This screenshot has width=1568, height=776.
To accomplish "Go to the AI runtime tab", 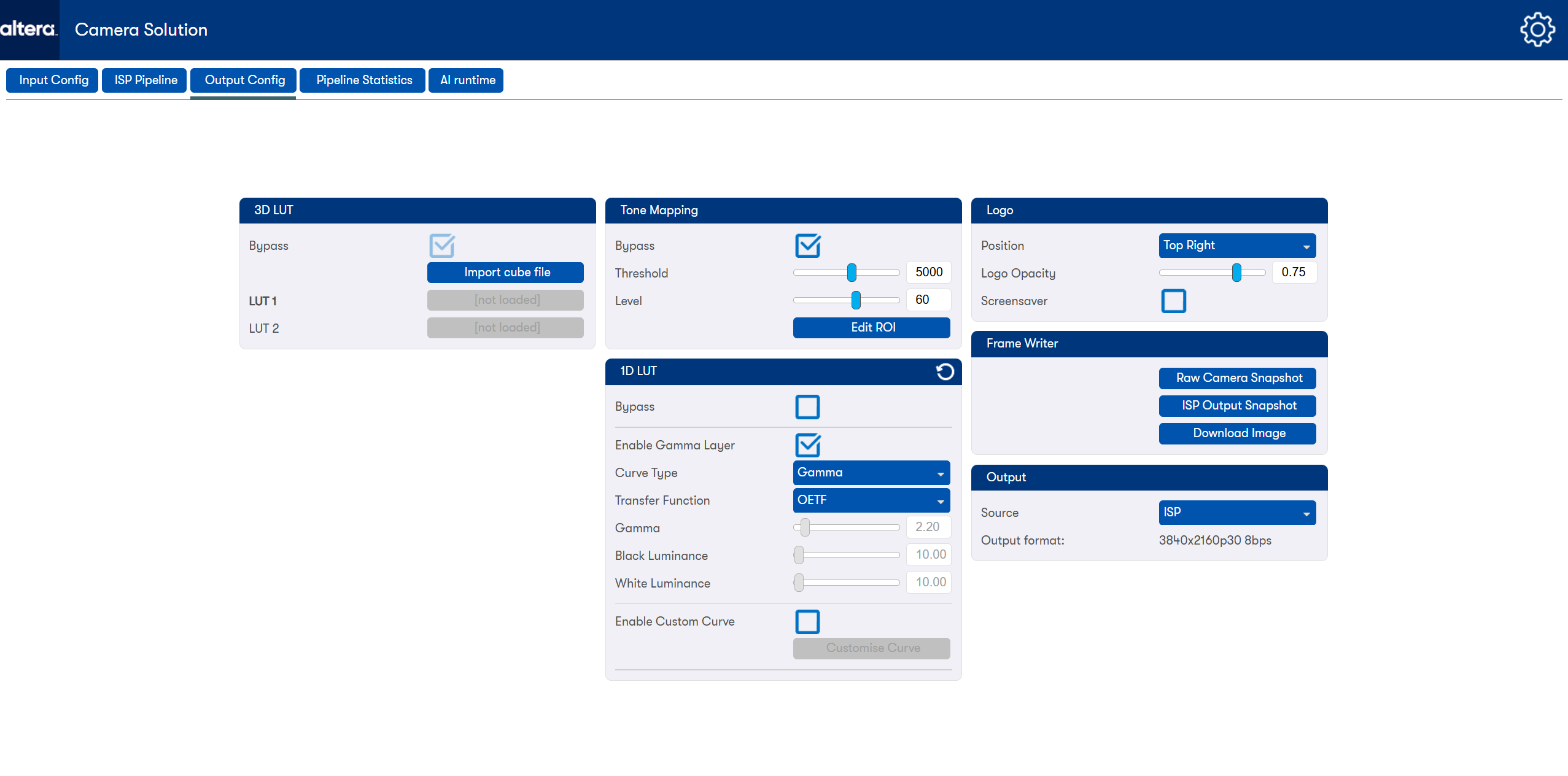I will 467,80.
